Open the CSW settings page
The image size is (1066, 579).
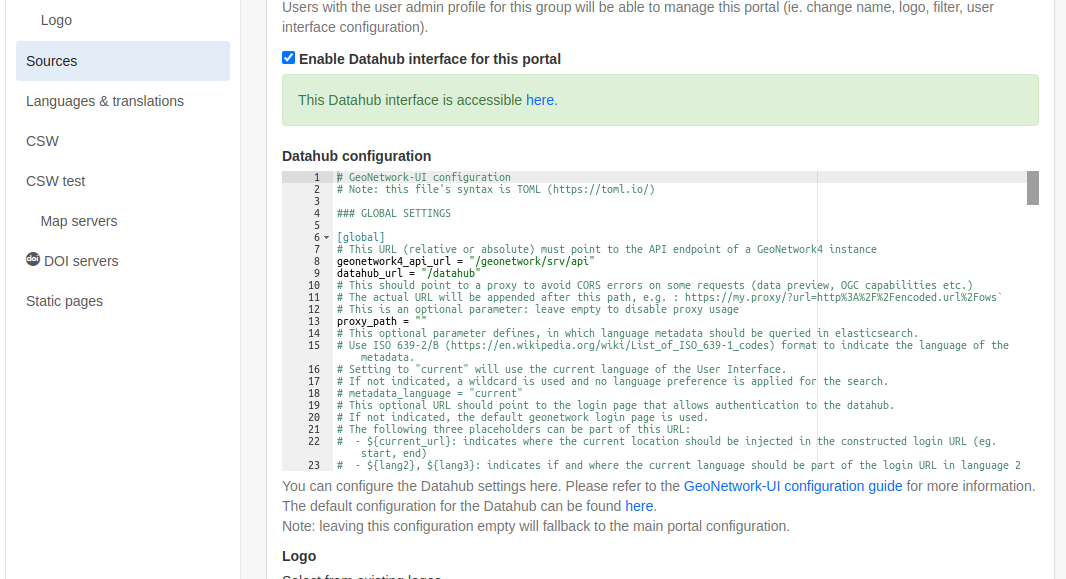(41, 141)
